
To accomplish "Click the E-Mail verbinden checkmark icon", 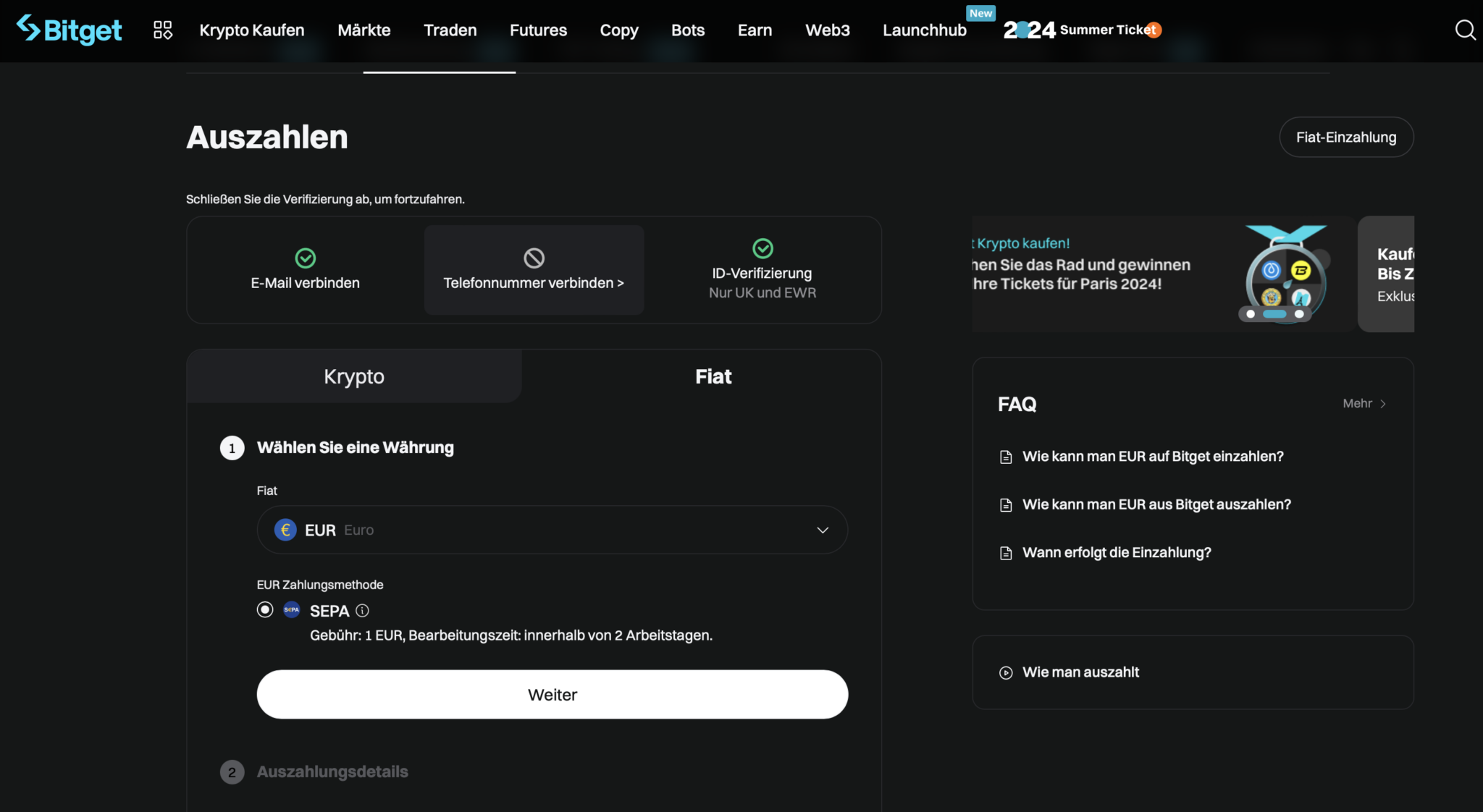I will coord(306,258).
